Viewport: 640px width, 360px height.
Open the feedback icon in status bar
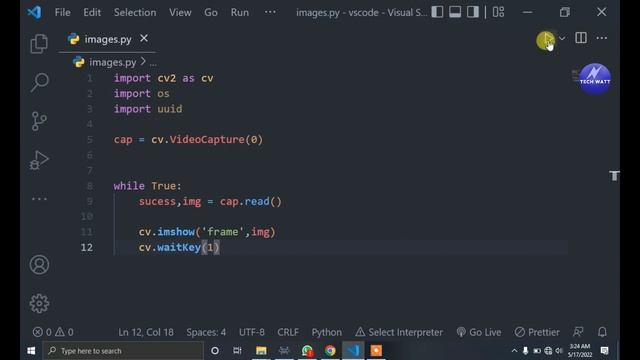pyautogui.click(x=578, y=332)
